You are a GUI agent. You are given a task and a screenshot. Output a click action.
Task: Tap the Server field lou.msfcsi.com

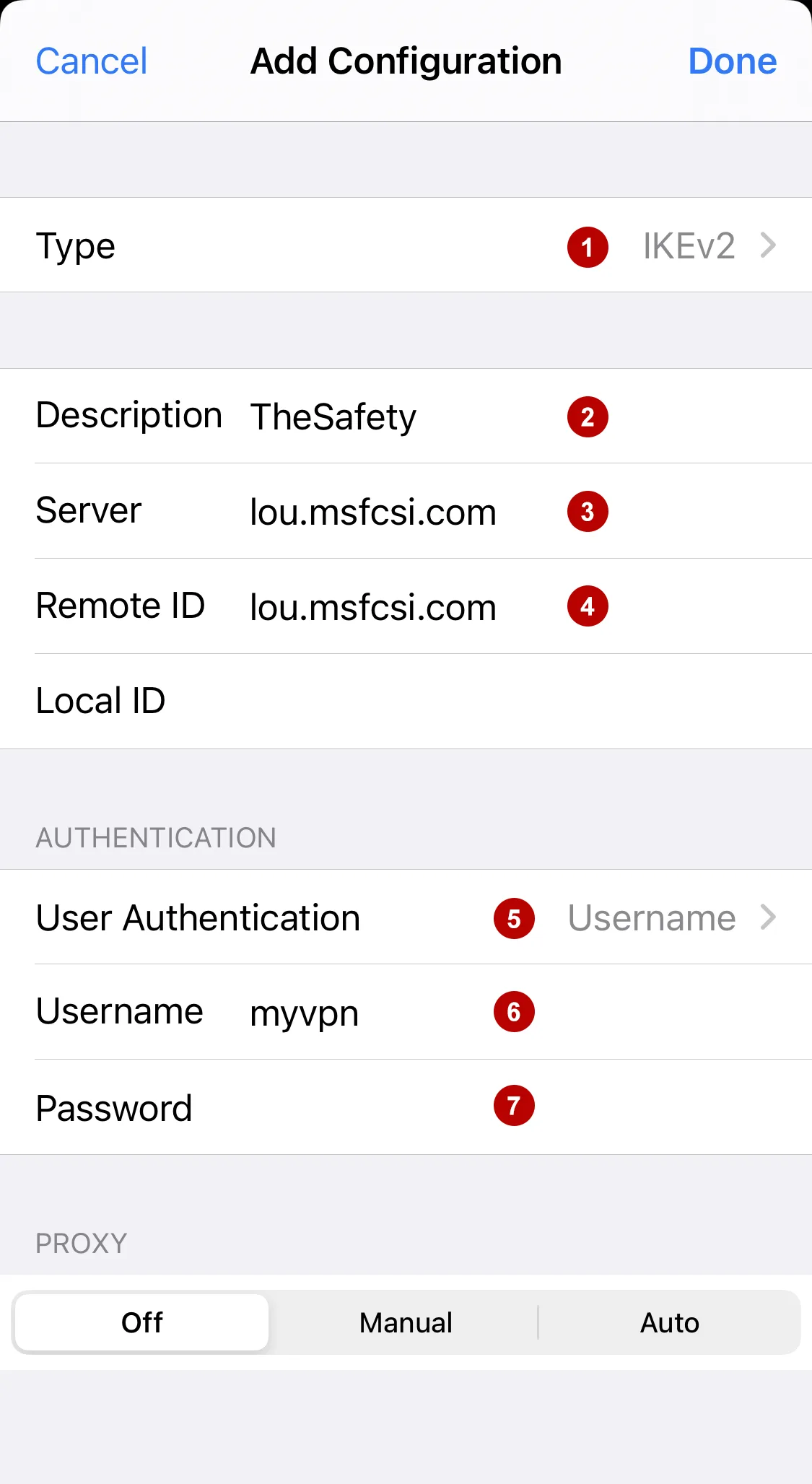(x=406, y=511)
